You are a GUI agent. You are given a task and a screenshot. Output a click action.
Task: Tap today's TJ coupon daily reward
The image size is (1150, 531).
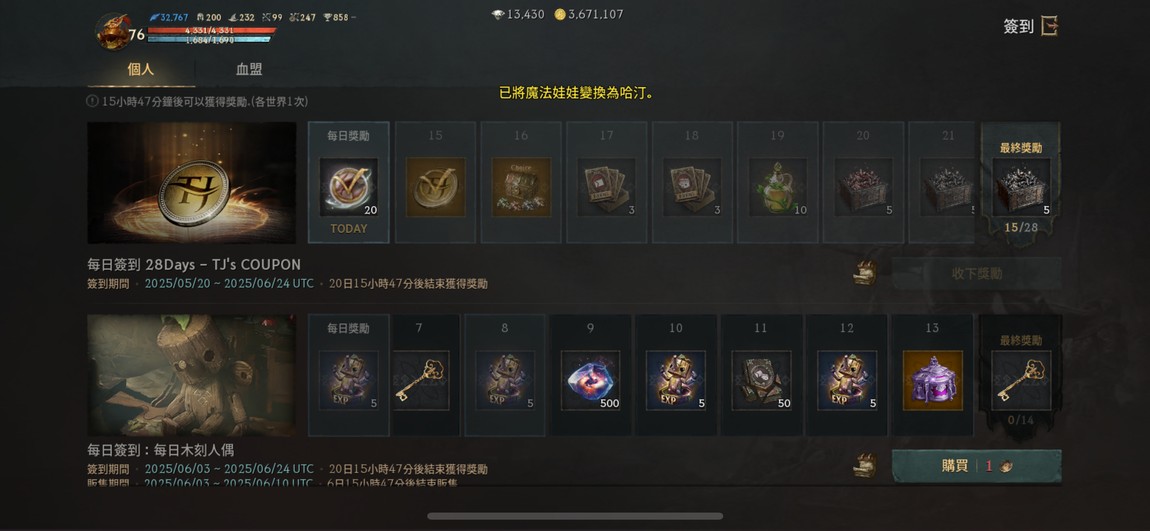coord(348,187)
